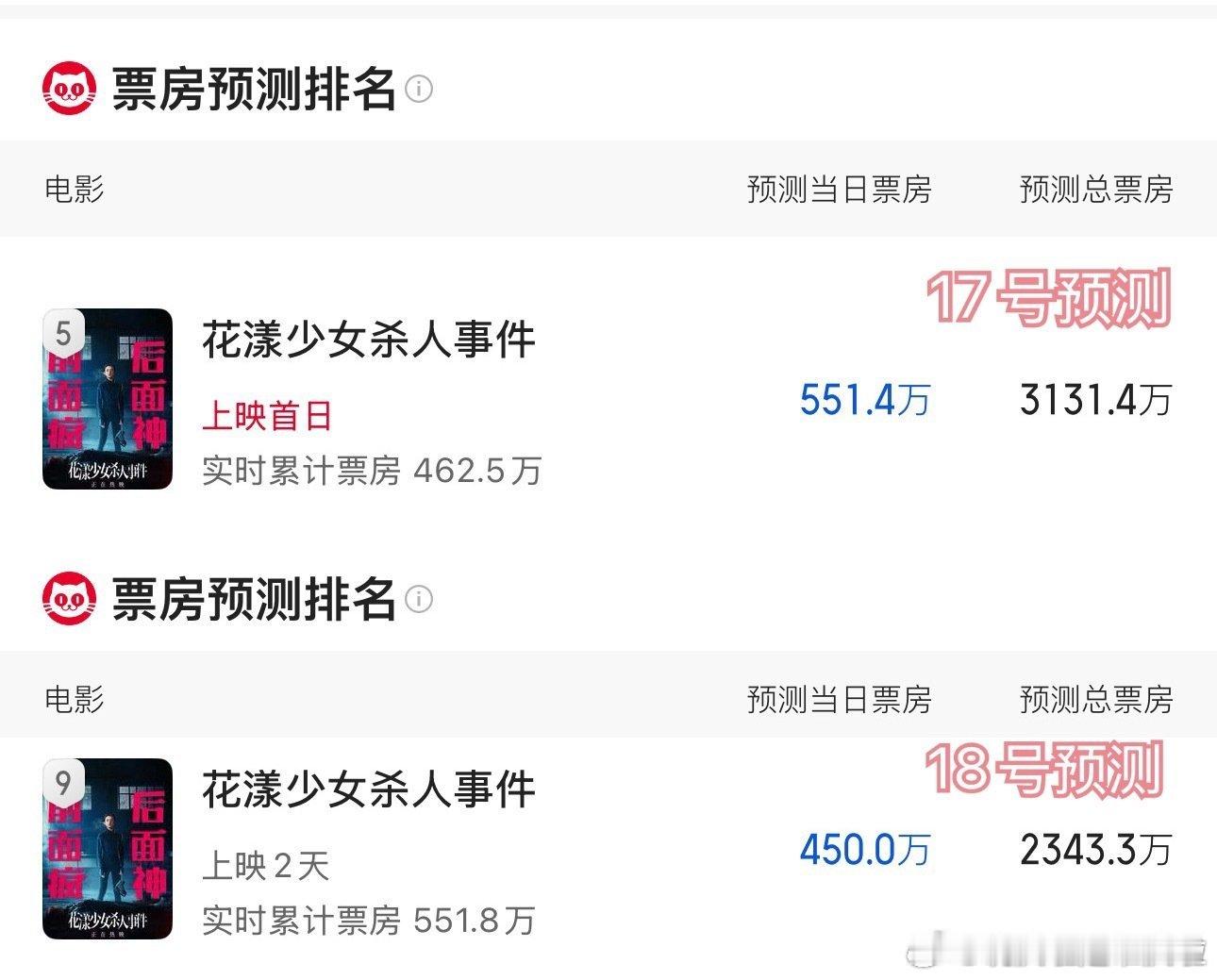The image size is (1217, 980).
Task: Click the 上映首日 red label
Action: 267,416
